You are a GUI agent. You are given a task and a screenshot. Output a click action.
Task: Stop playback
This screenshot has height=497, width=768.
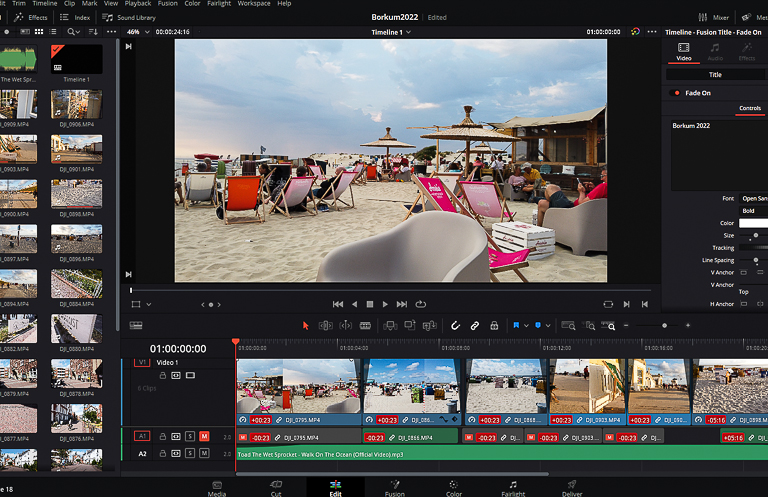pyautogui.click(x=370, y=304)
